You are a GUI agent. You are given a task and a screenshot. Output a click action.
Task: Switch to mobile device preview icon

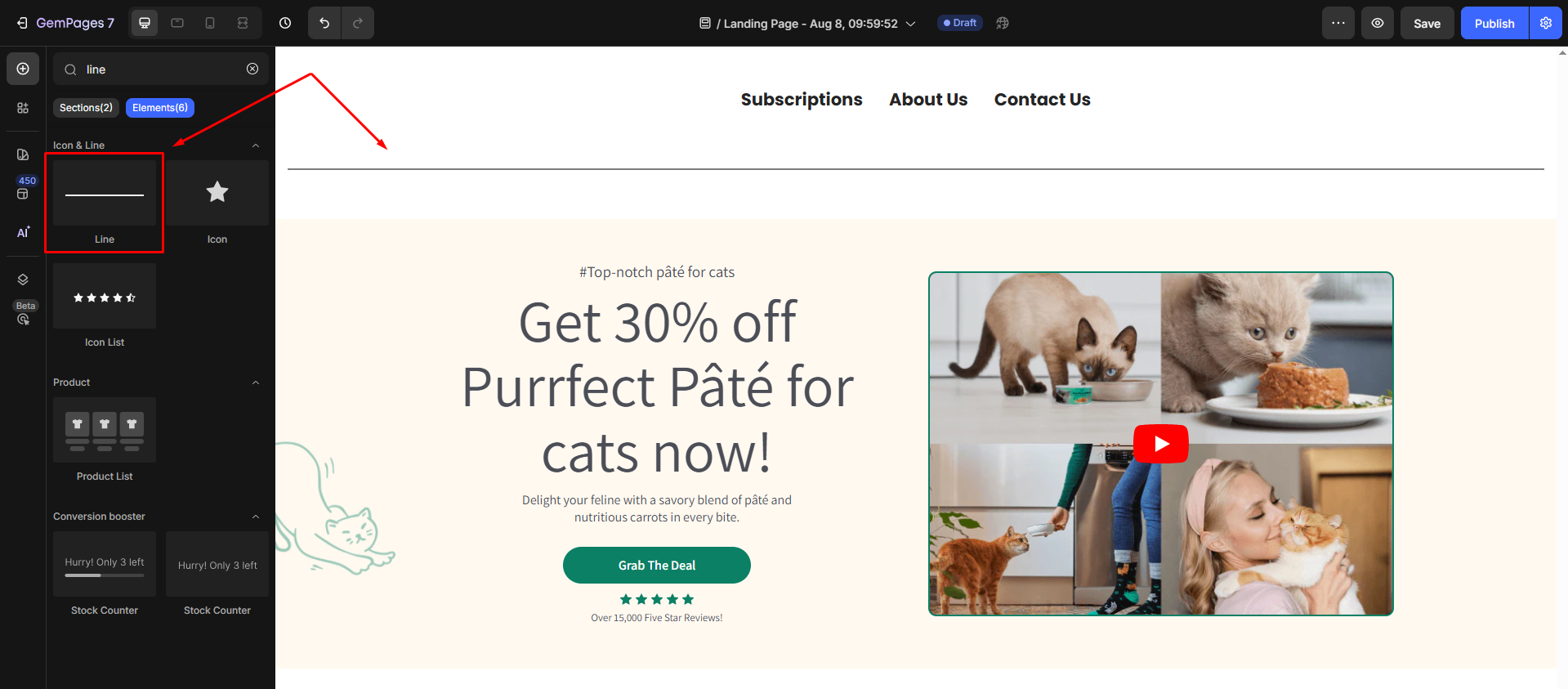point(210,23)
